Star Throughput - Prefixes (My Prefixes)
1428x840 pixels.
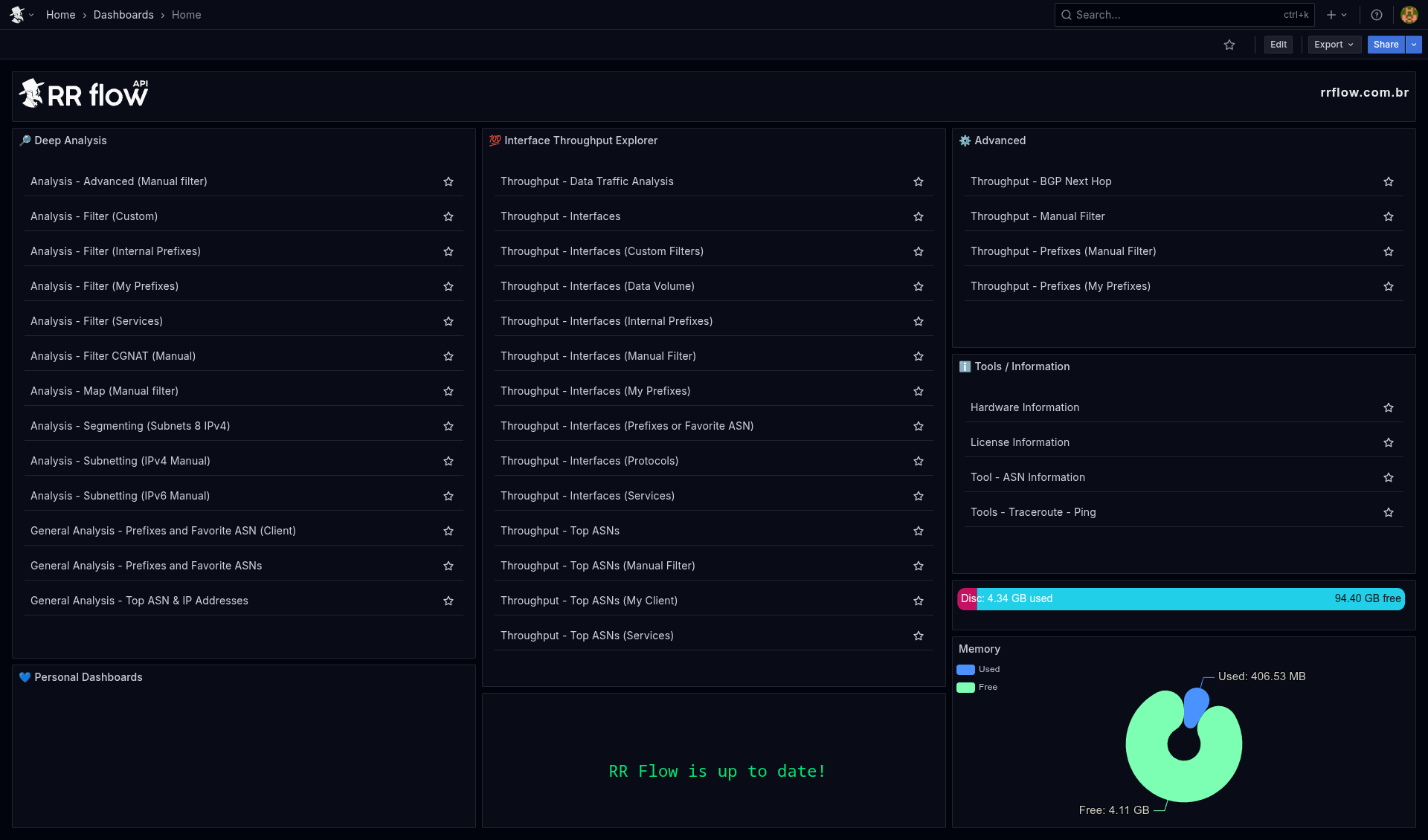(1389, 286)
